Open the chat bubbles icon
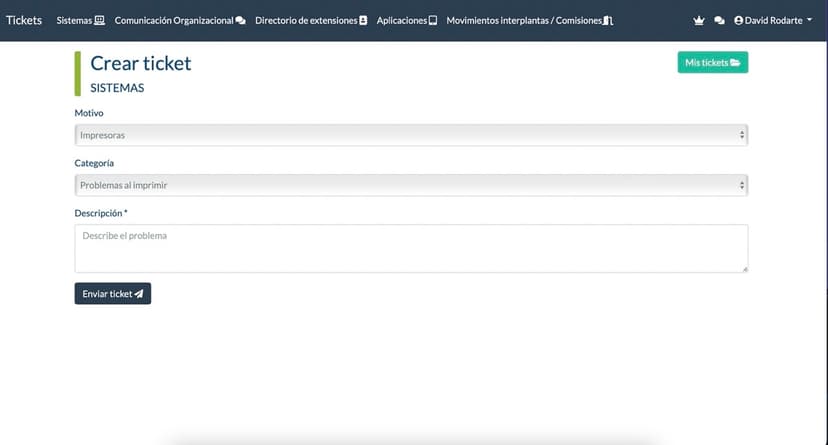 coord(719,20)
